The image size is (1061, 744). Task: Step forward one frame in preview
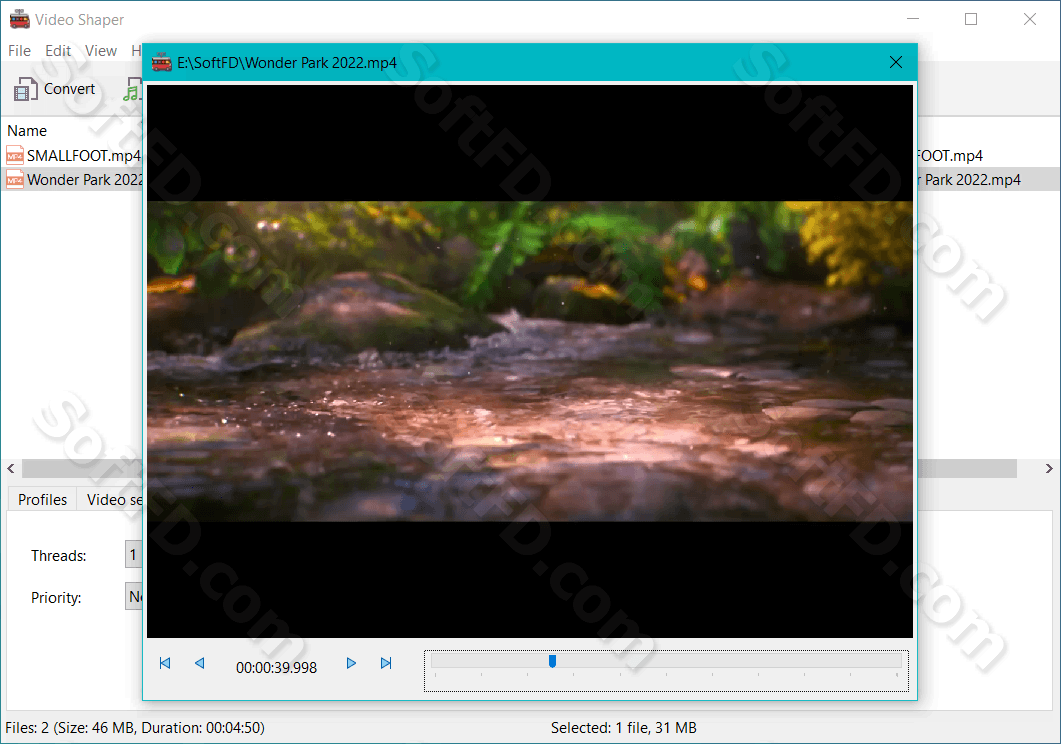coord(351,663)
